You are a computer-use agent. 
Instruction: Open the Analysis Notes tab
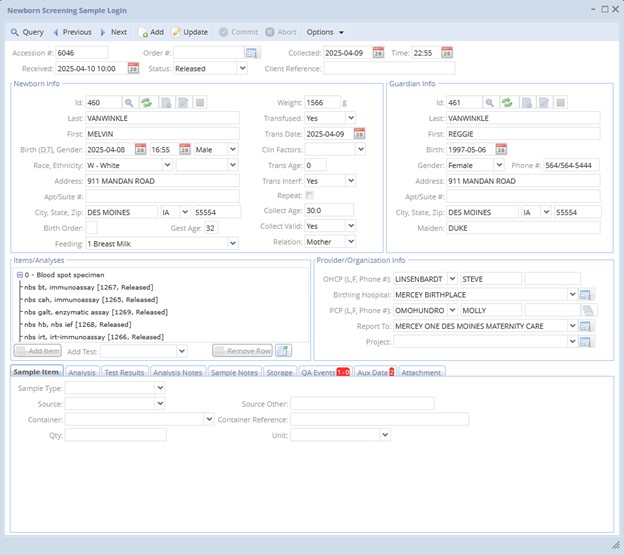[x=178, y=372]
